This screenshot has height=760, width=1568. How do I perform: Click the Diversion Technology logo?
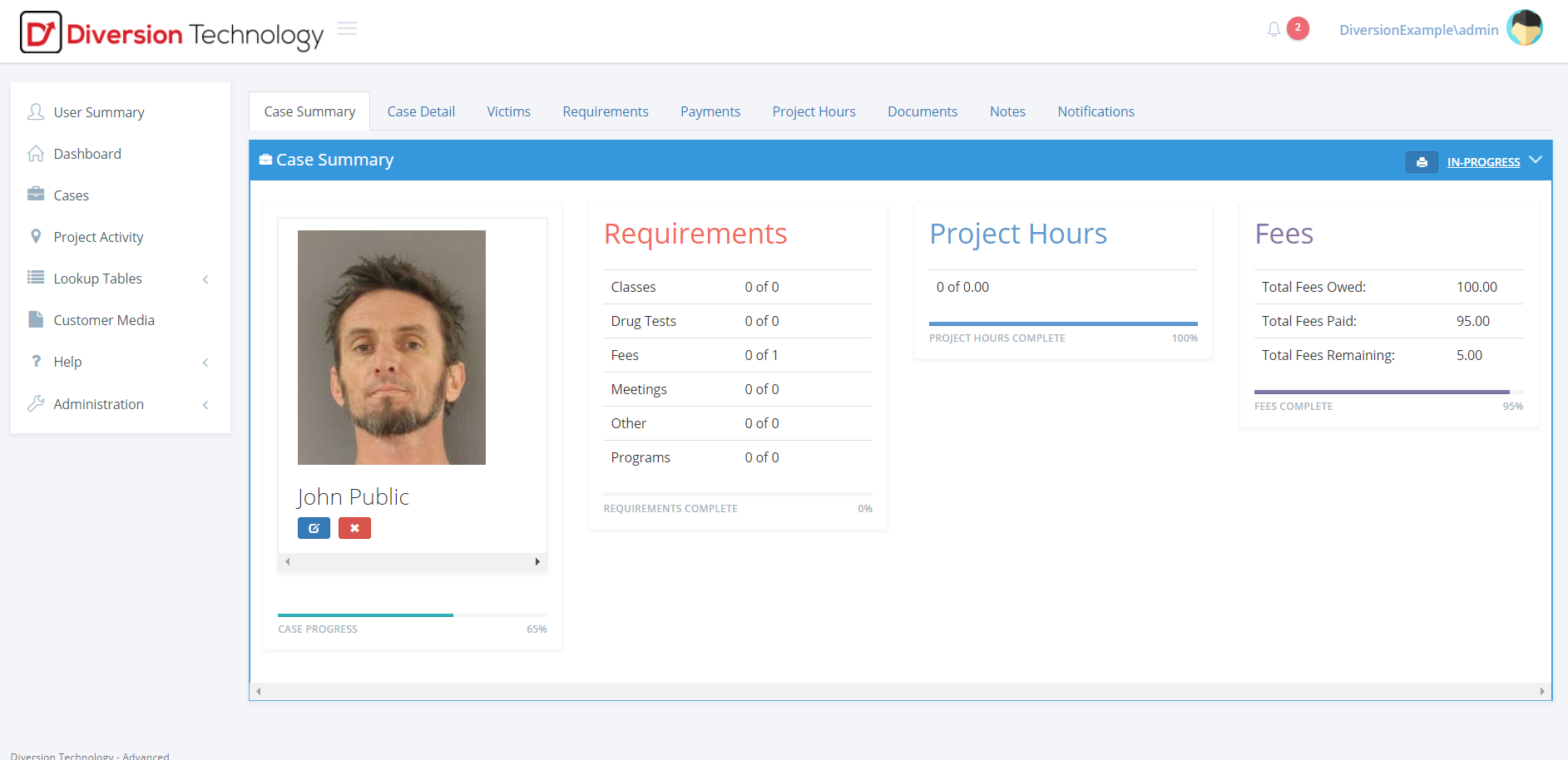coord(171,33)
